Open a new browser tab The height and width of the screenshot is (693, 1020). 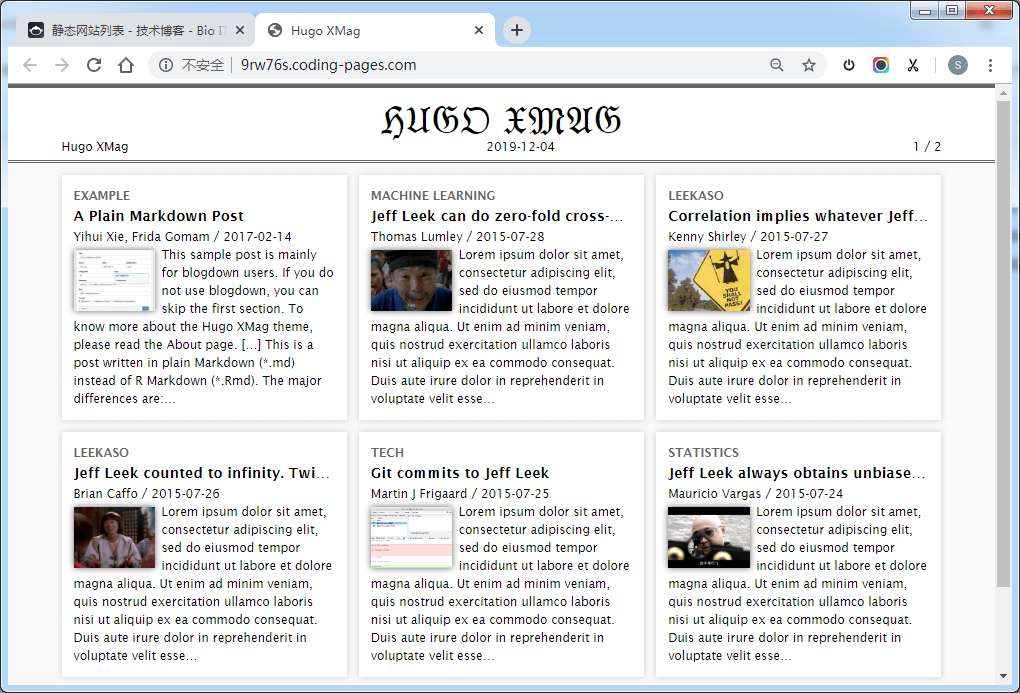point(517,30)
